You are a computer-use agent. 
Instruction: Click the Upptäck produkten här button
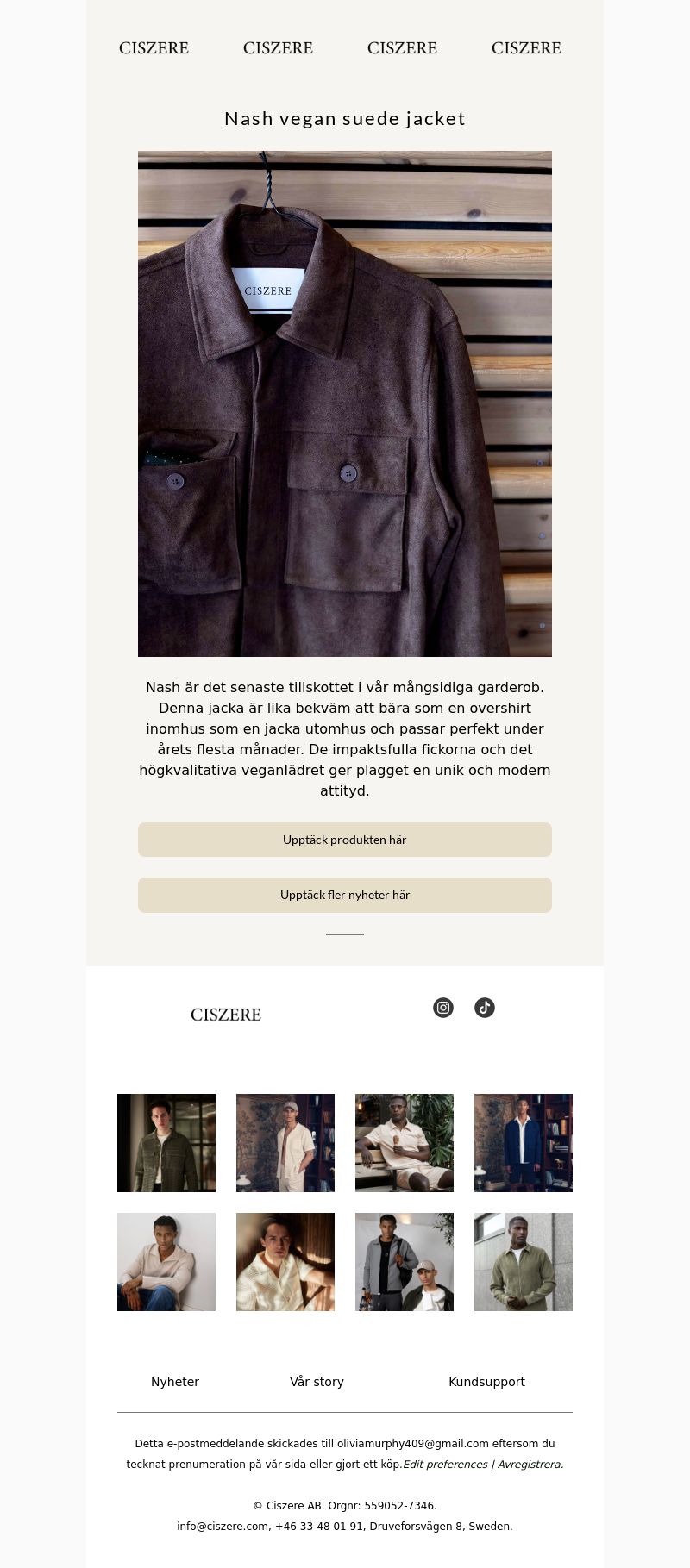pyautogui.click(x=345, y=840)
